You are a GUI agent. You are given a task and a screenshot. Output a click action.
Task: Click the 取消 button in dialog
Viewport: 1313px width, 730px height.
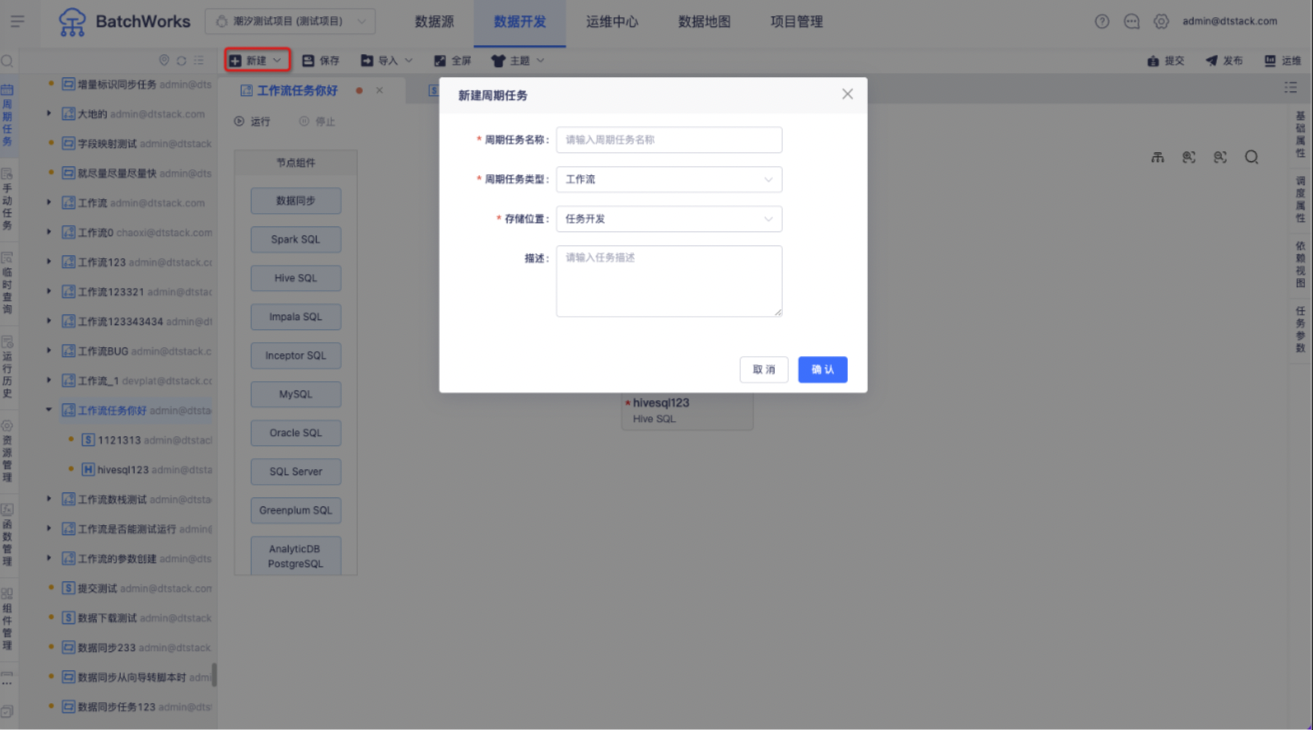pyautogui.click(x=764, y=370)
